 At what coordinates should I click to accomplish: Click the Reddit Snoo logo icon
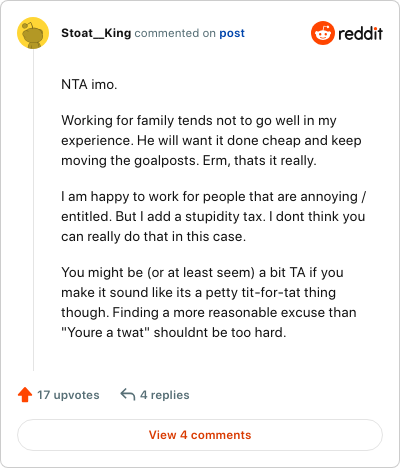[x=323, y=33]
